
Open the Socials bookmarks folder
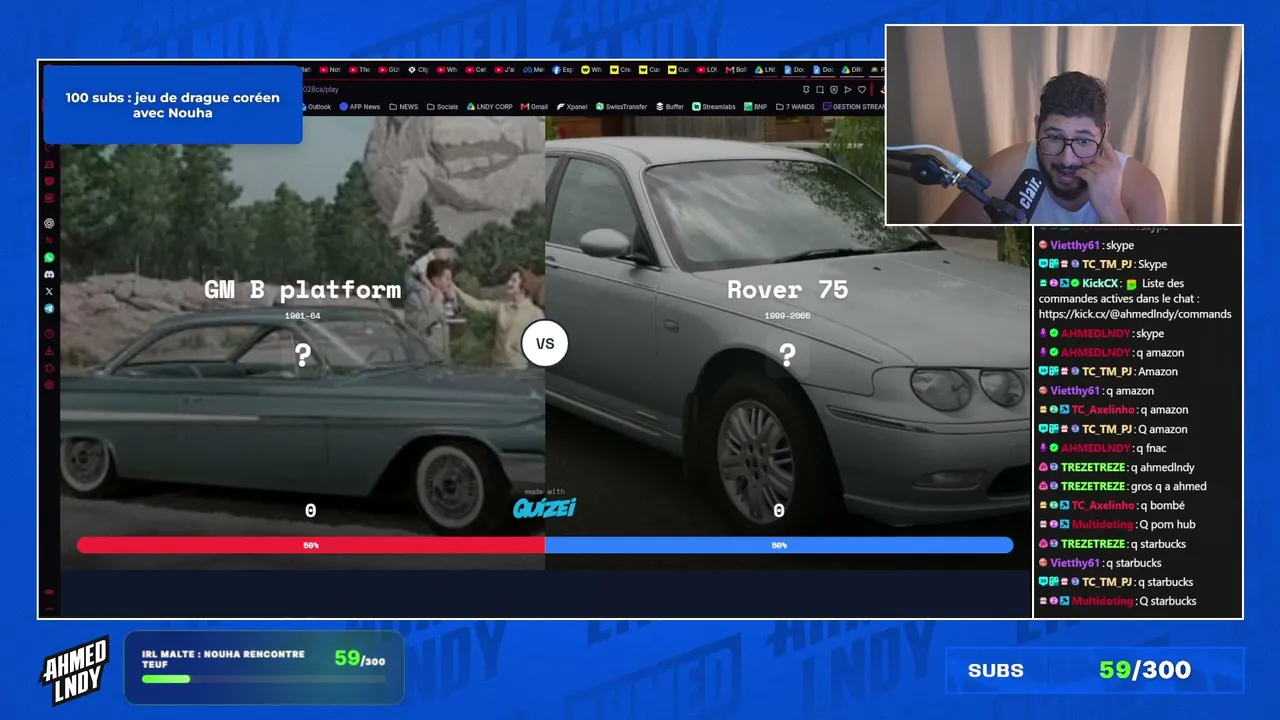[x=442, y=106]
